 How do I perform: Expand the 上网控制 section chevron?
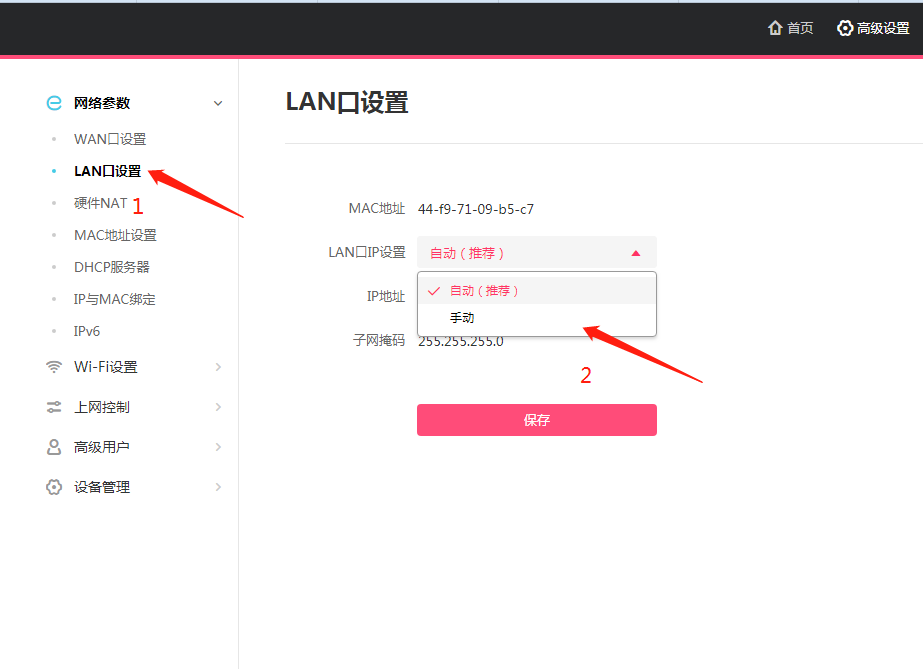[x=218, y=407]
